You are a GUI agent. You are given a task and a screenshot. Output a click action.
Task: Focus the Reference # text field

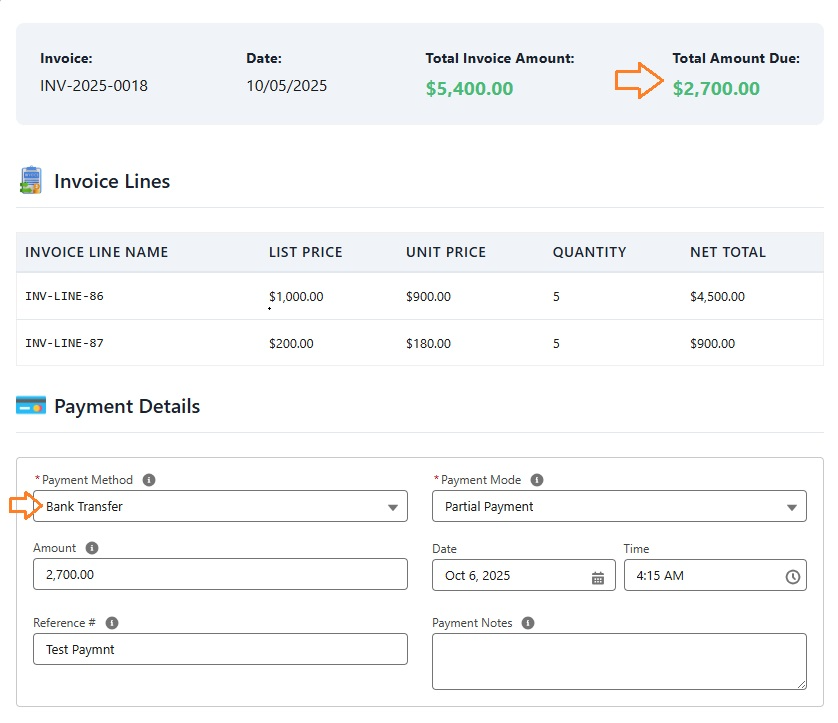(220, 649)
